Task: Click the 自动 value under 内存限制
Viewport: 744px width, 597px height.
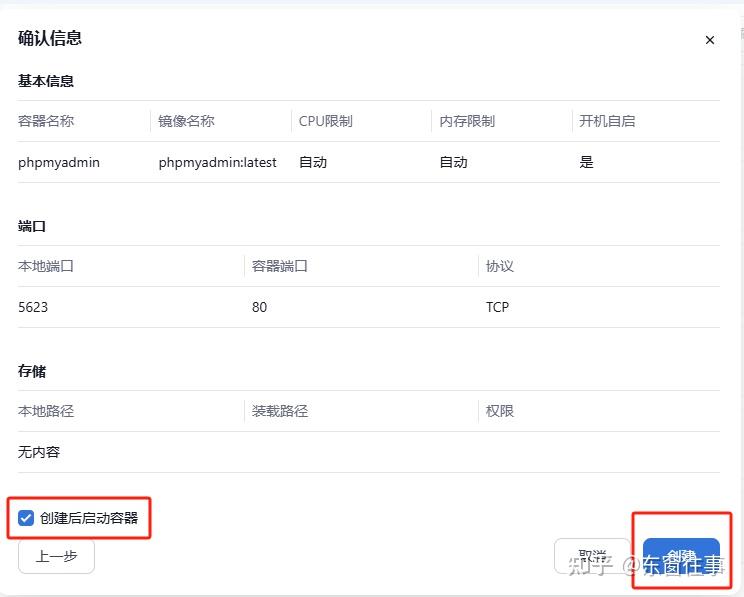Action: coord(453,162)
